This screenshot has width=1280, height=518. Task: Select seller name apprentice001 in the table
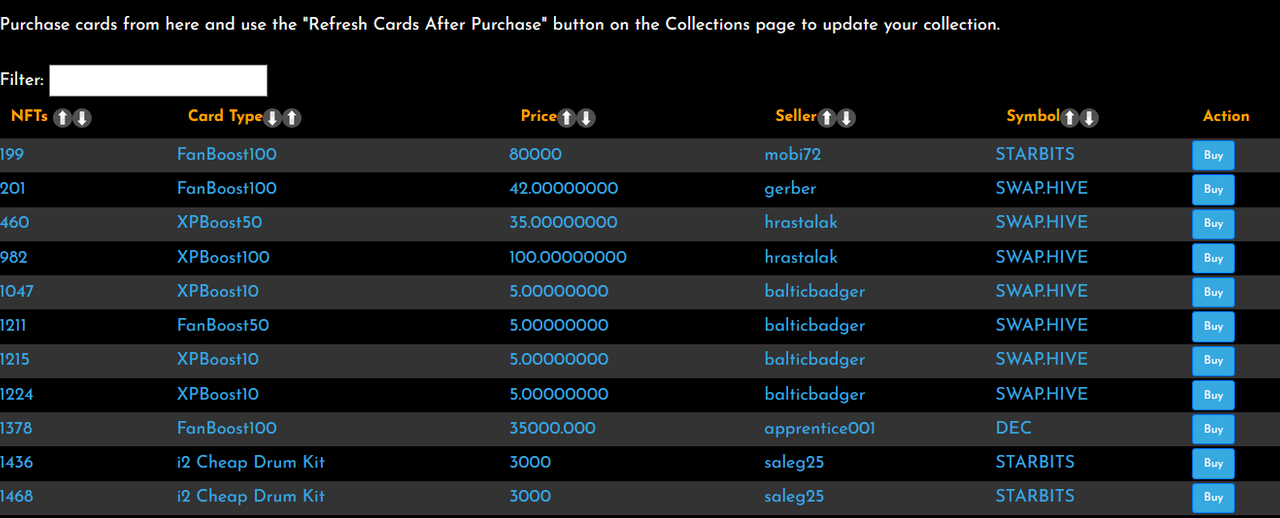coord(820,428)
